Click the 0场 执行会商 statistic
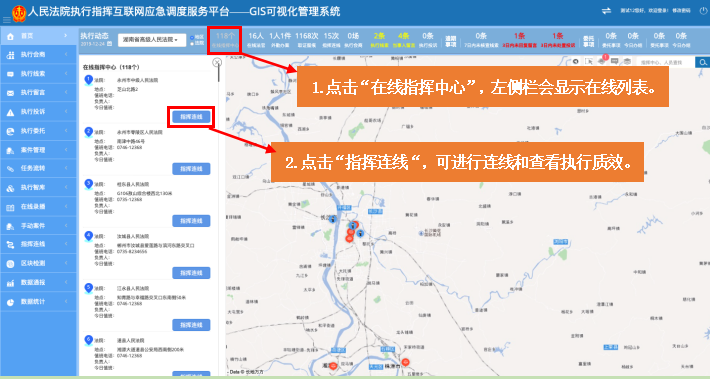This screenshot has height=379, width=710. [x=353, y=40]
